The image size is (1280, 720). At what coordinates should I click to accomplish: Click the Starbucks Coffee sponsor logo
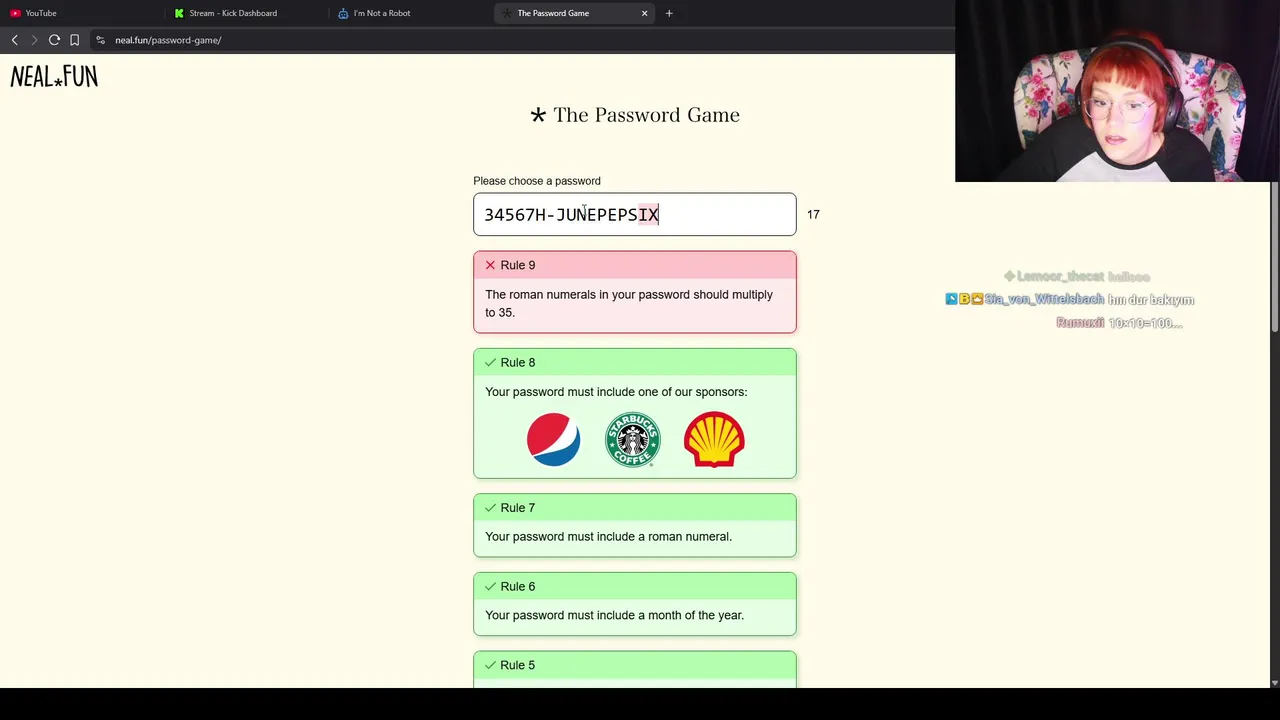633,440
